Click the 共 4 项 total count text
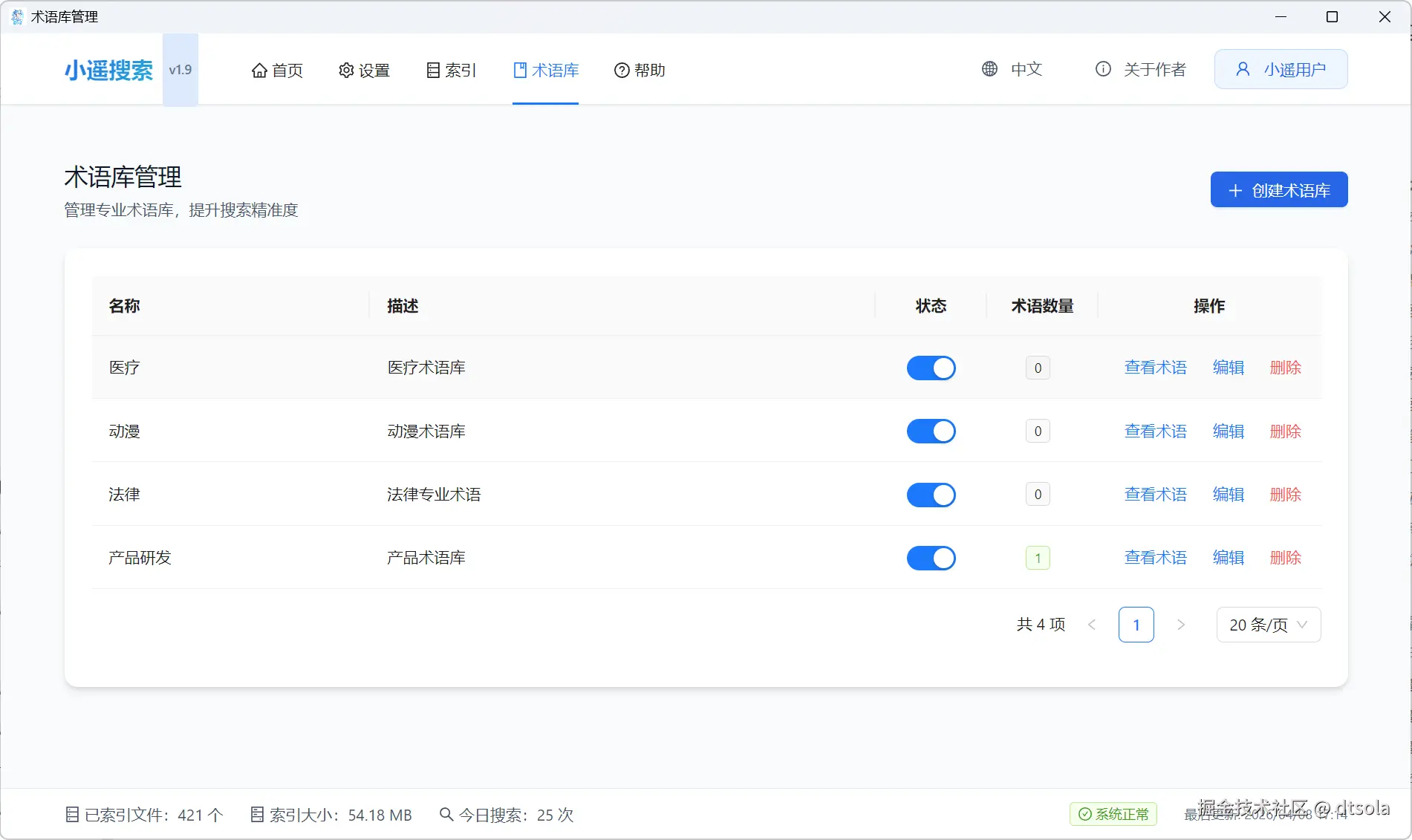 coord(1041,625)
